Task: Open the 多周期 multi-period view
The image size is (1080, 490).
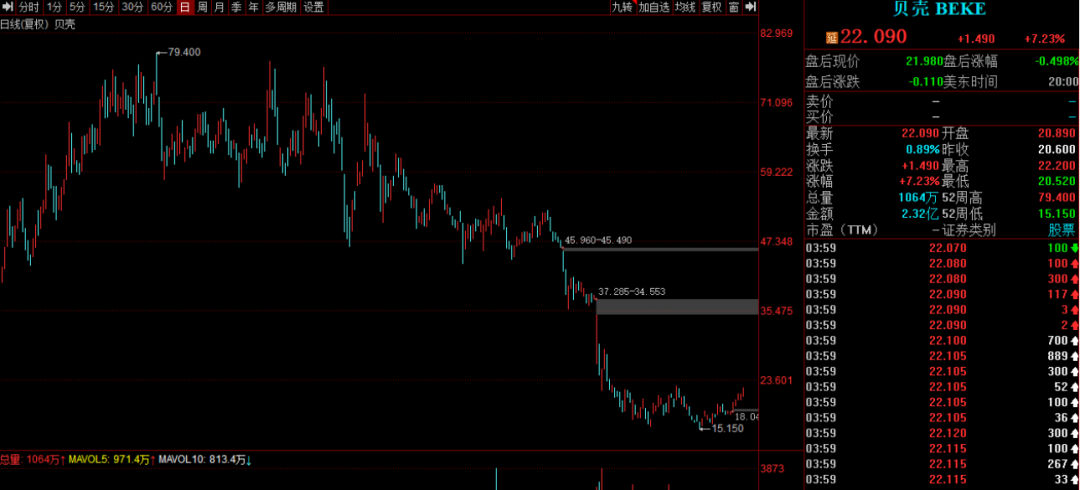Action: [x=281, y=8]
